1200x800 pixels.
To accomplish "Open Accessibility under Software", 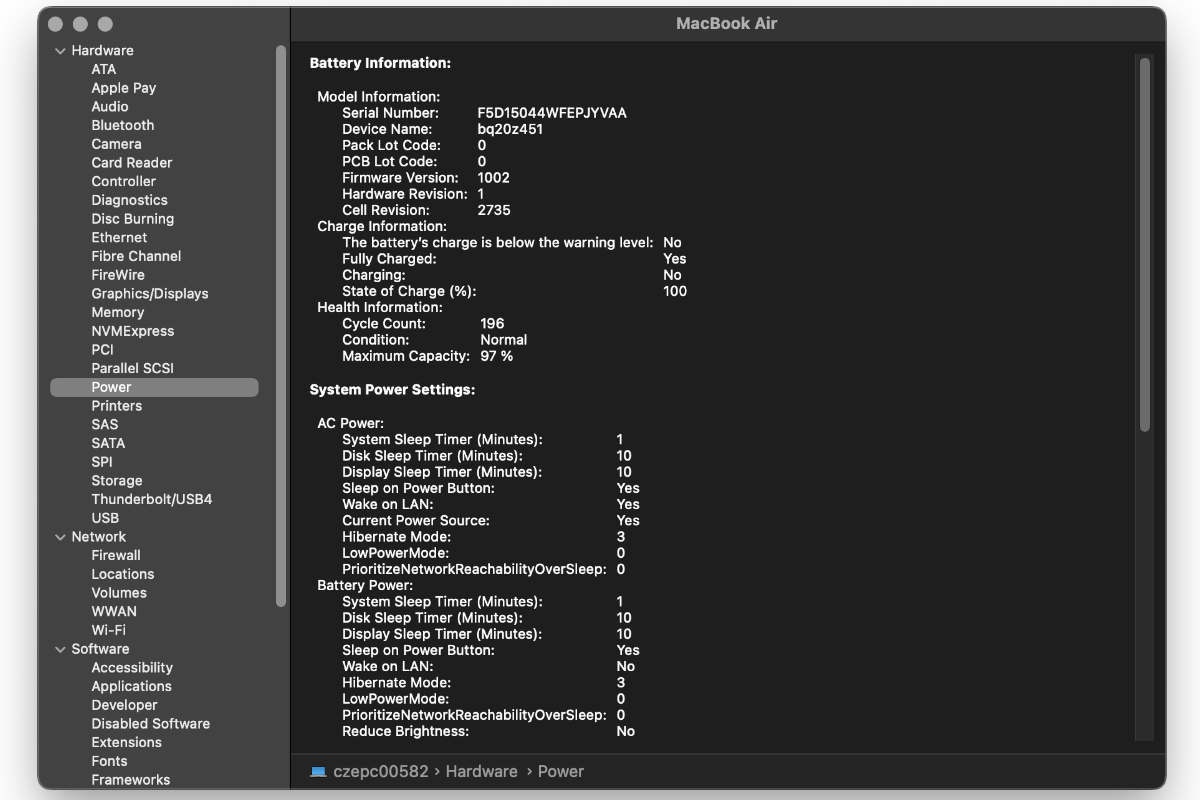I will click(x=132, y=668).
